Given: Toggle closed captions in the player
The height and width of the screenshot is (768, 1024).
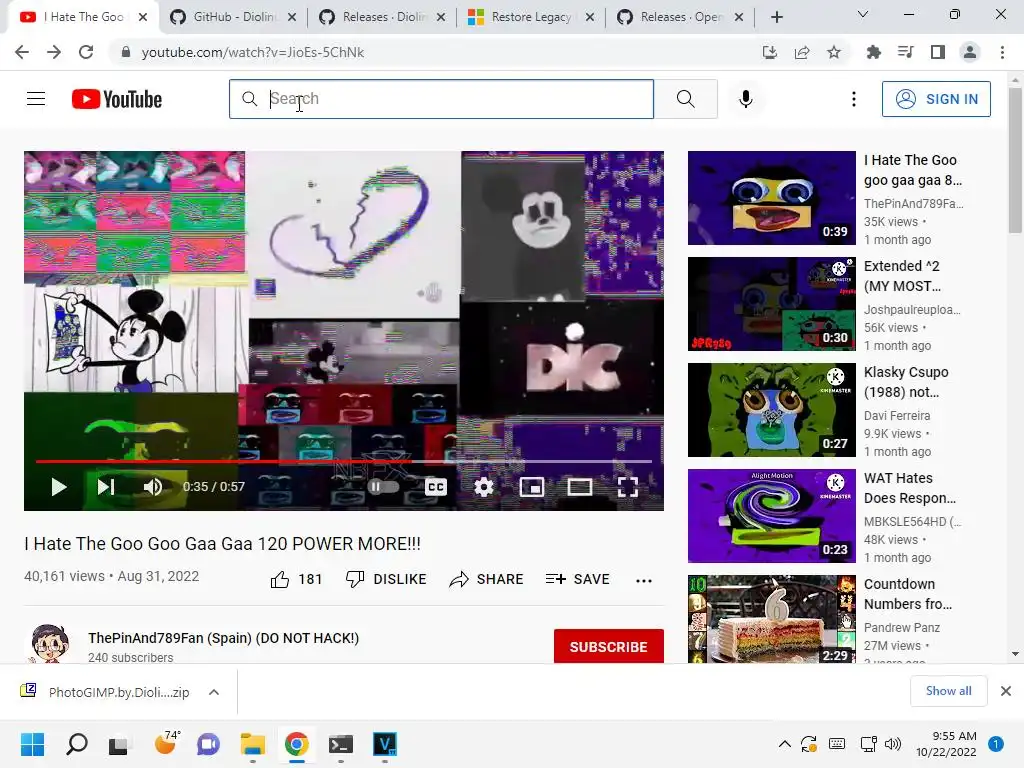Looking at the screenshot, I should 436,487.
